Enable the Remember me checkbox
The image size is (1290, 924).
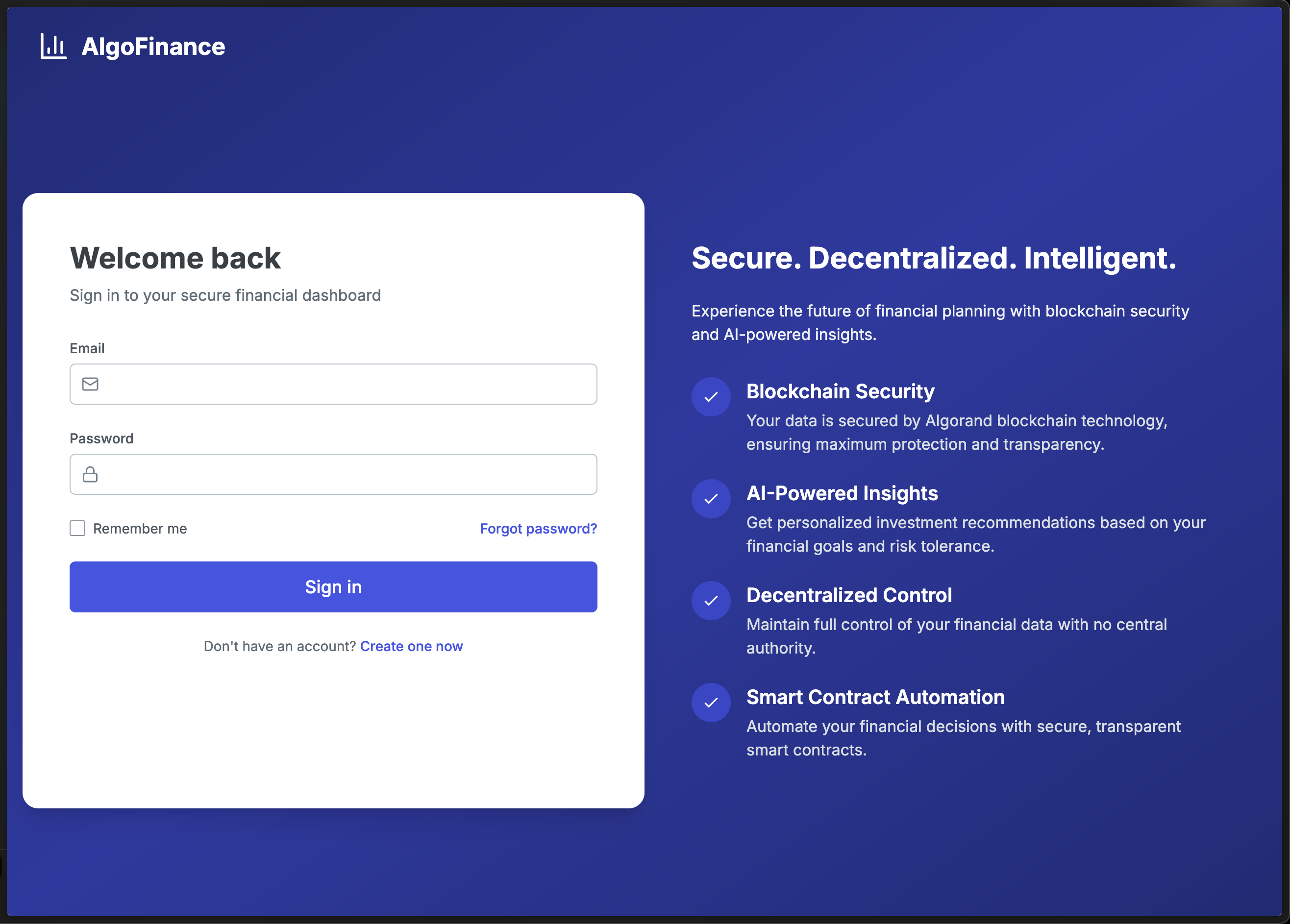click(77, 528)
